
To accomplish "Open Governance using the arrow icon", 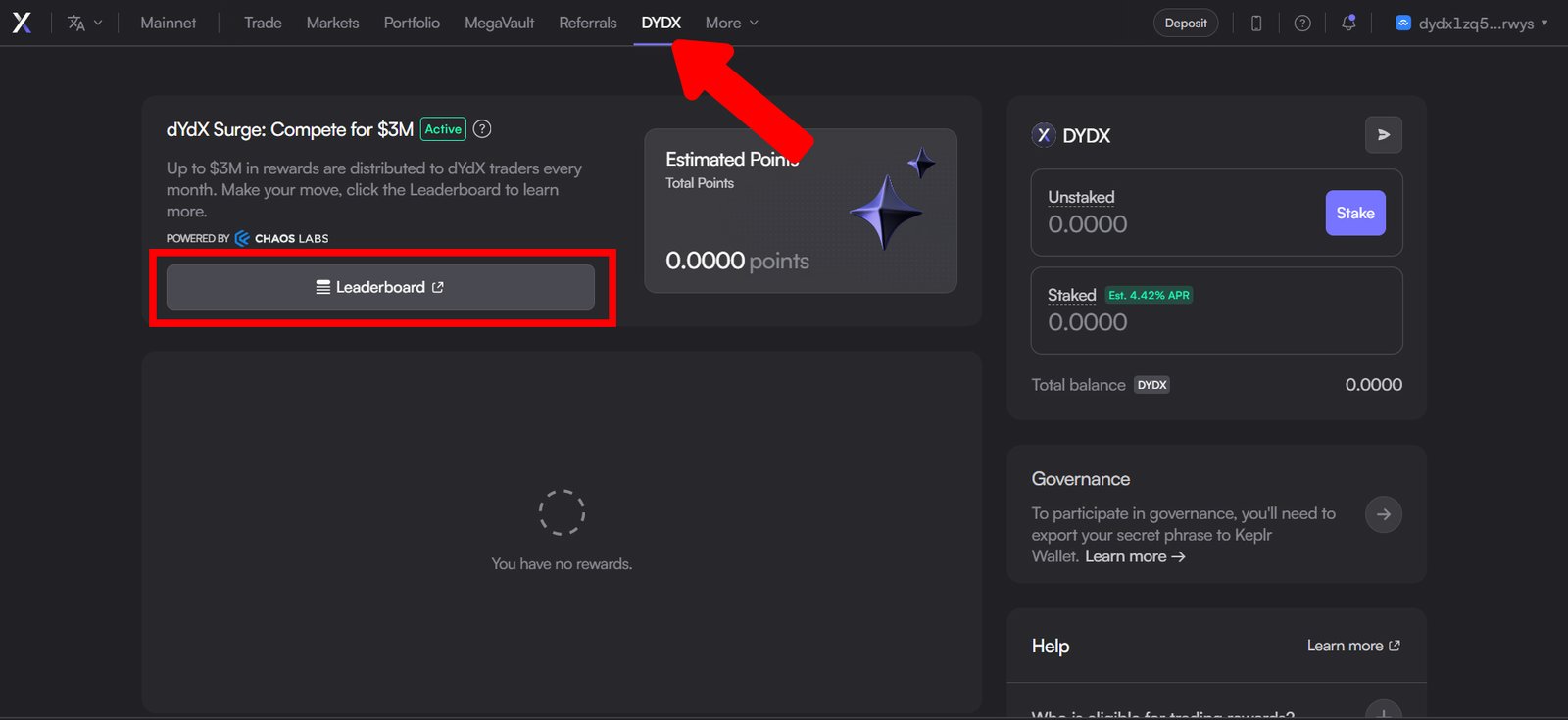I will 1383,514.
